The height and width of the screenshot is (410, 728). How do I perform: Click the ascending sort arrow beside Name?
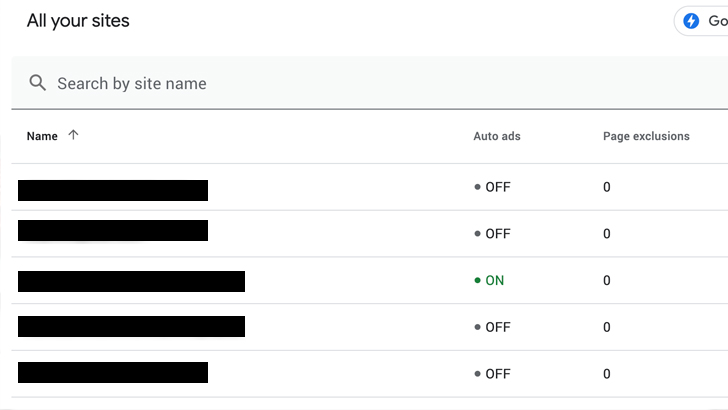[73, 136]
